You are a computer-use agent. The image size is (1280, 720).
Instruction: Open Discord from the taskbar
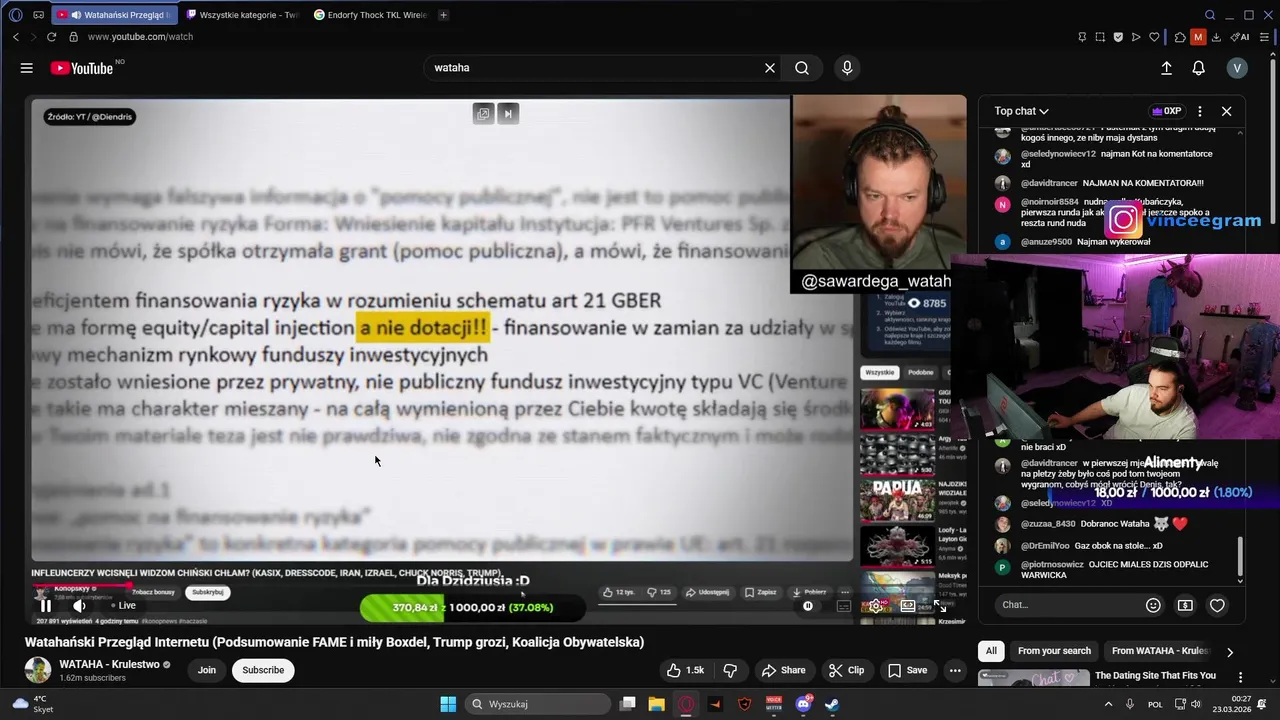pos(803,704)
